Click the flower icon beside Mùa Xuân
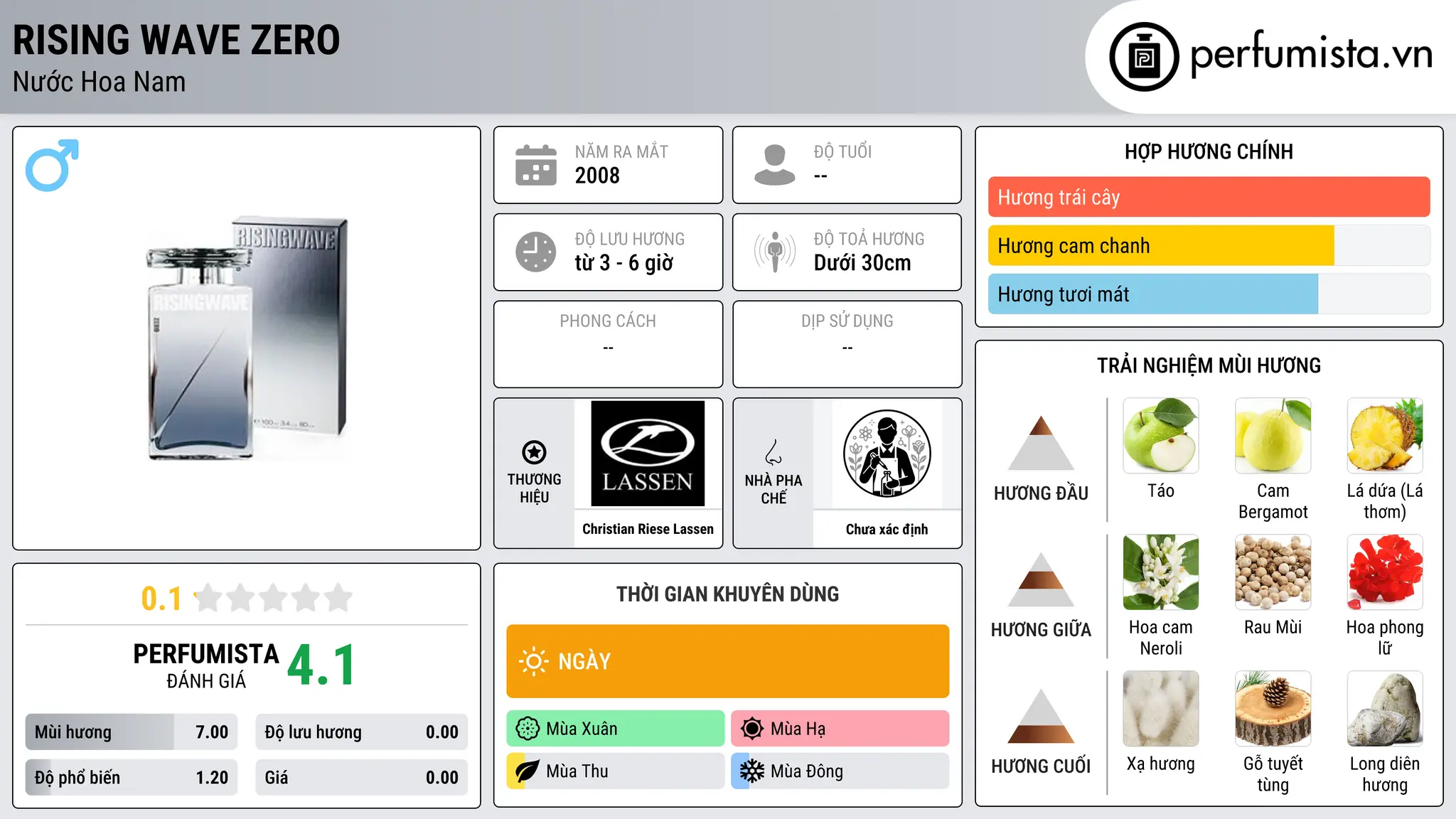The height and width of the screenshot is (819, 1456). point(528,729)
